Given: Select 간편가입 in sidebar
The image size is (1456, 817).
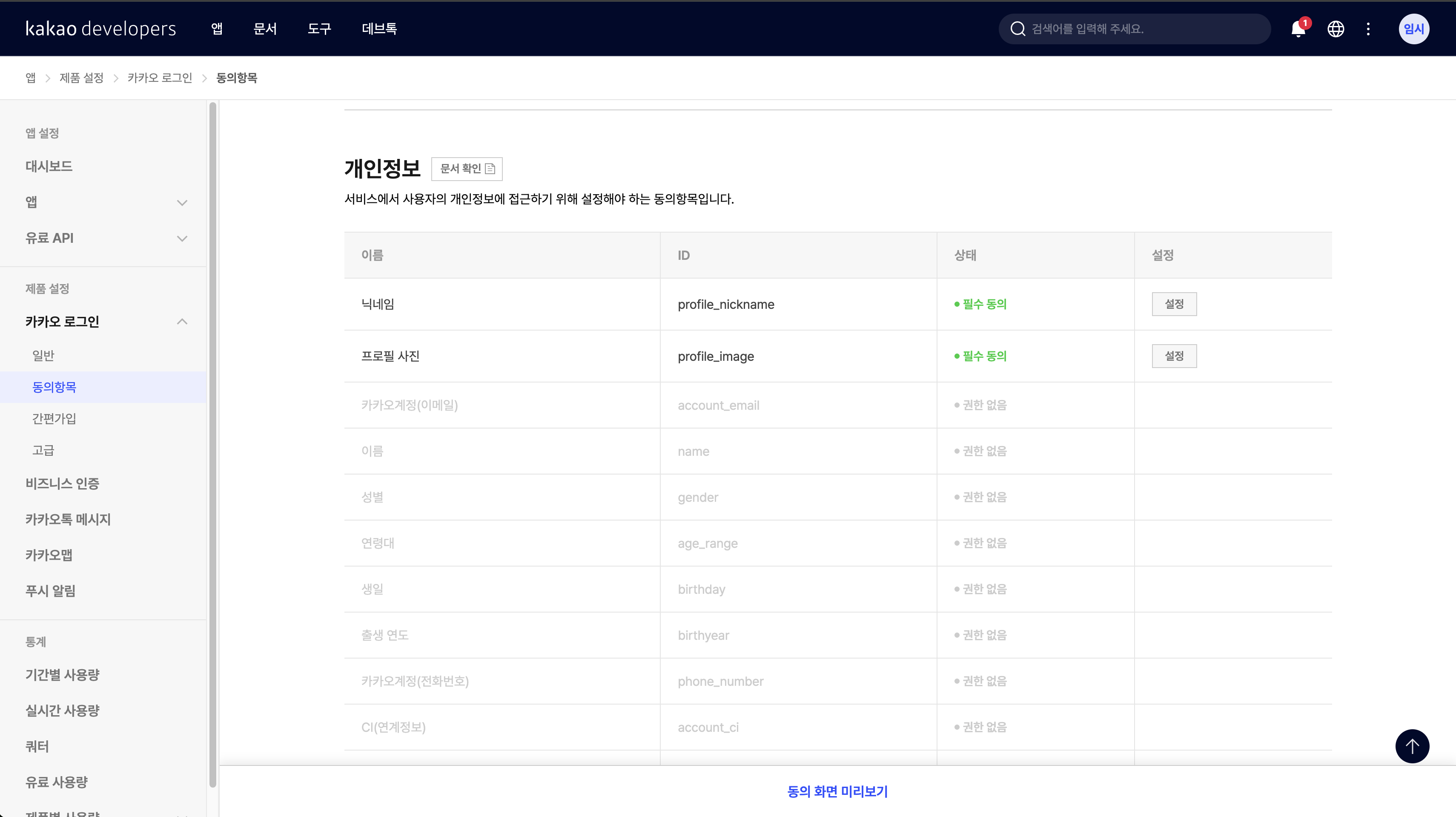Looking at the screenshot, I should [x=54, y=418].
